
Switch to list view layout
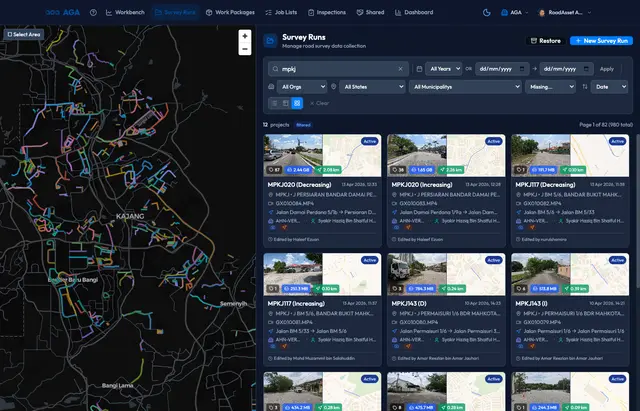click(274, 103)
